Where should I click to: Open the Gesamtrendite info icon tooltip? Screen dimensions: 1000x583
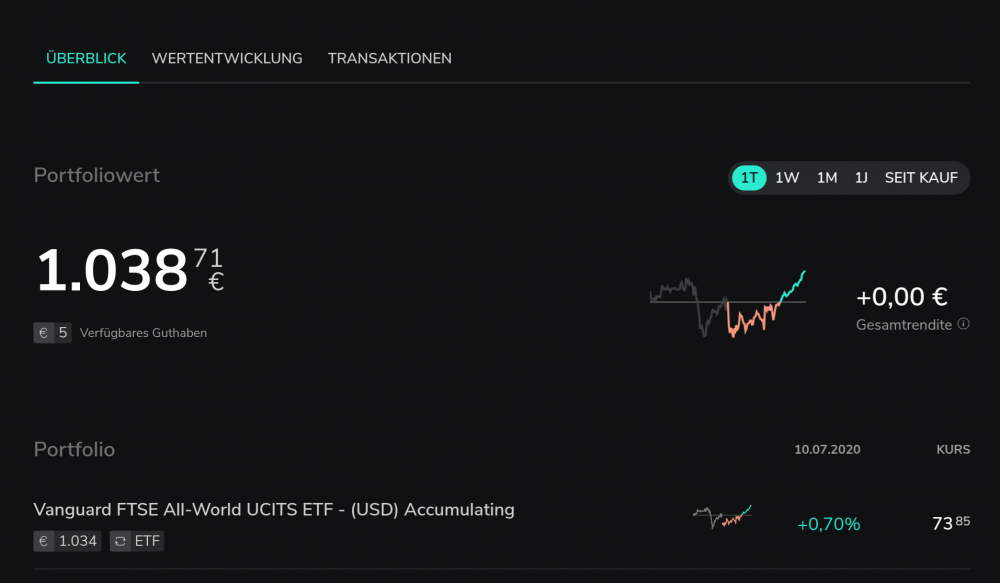(962, 324)
